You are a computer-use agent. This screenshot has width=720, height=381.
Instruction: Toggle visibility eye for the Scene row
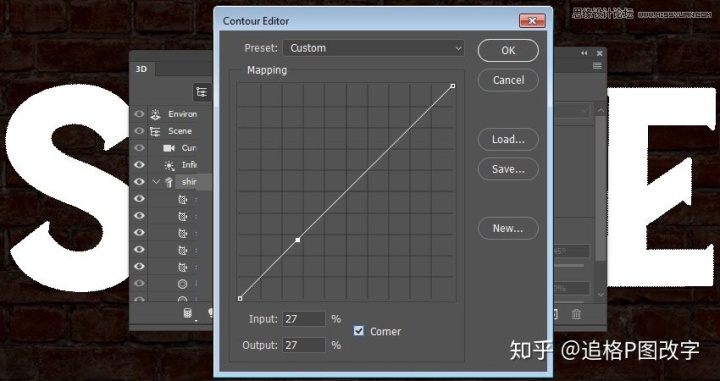point(139,131)
